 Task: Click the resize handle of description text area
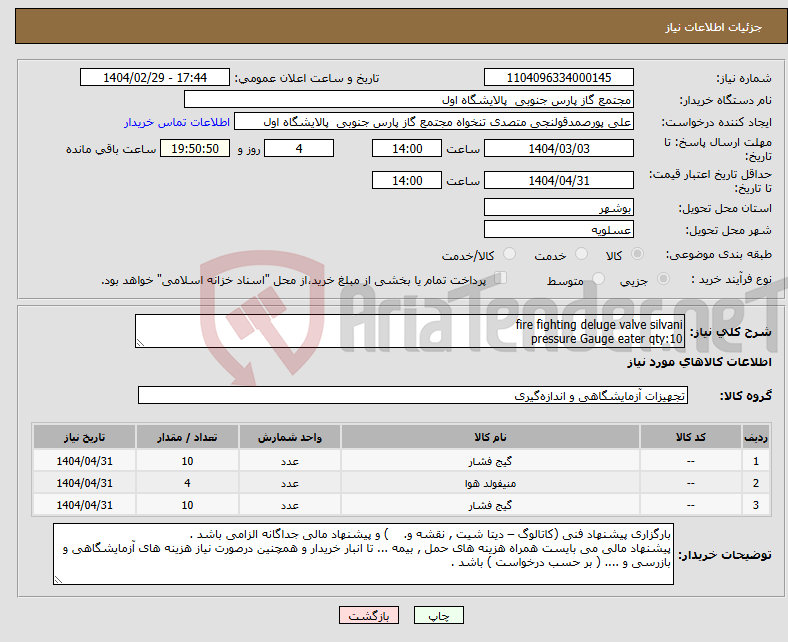140,343
